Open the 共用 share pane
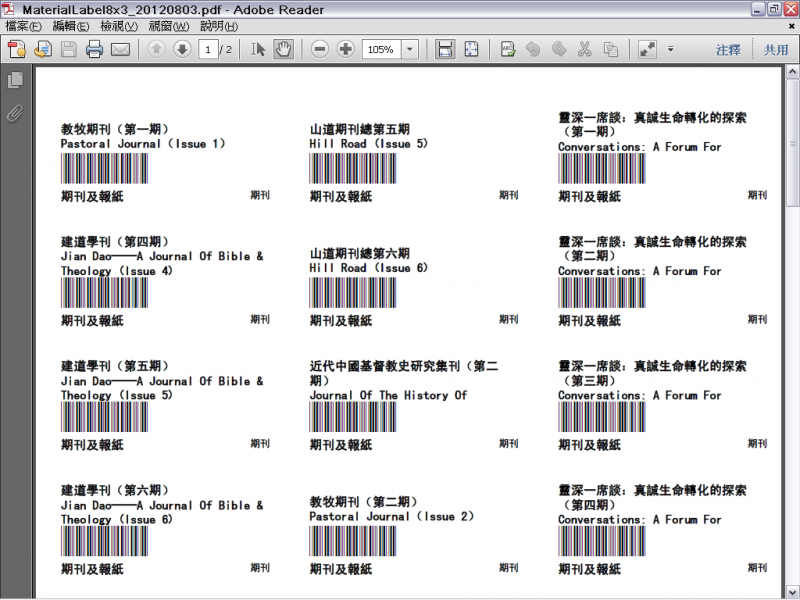The height and width of the screenshot is (600, 800). click(x=776, y=49)
